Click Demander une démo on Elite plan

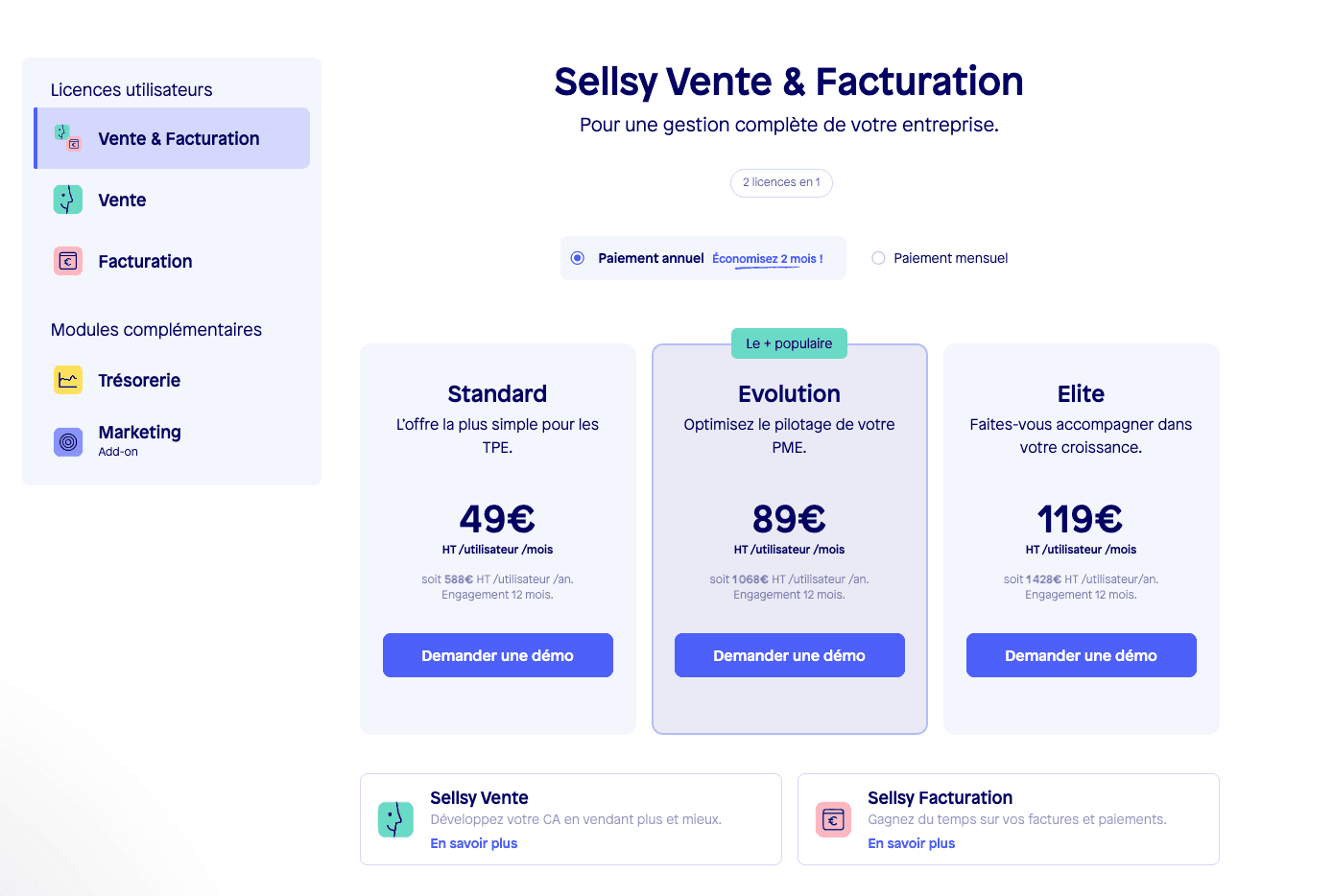tap(1081, 655)
